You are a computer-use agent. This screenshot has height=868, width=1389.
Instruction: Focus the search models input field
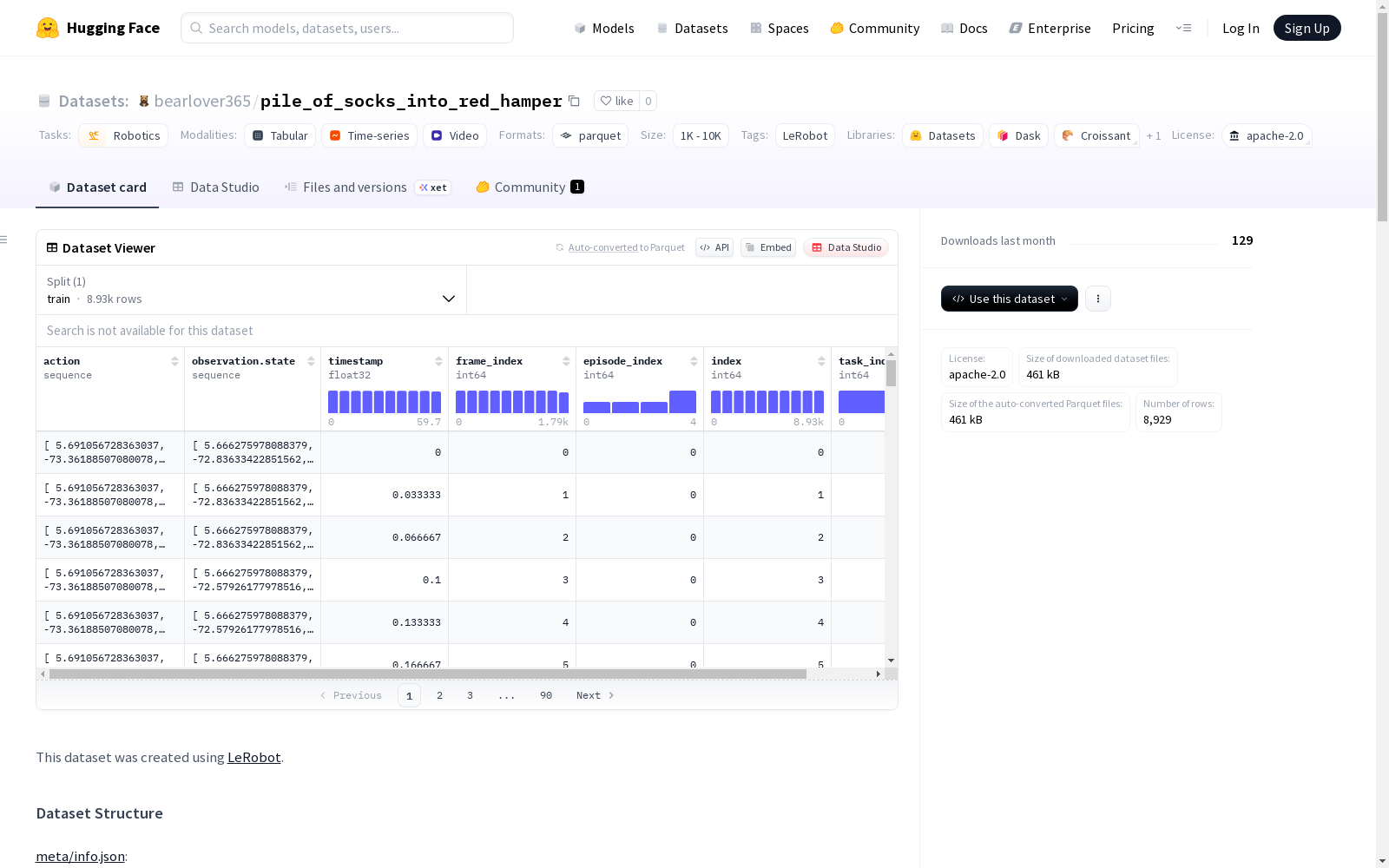pyautogui.click(x=347, y=28)
